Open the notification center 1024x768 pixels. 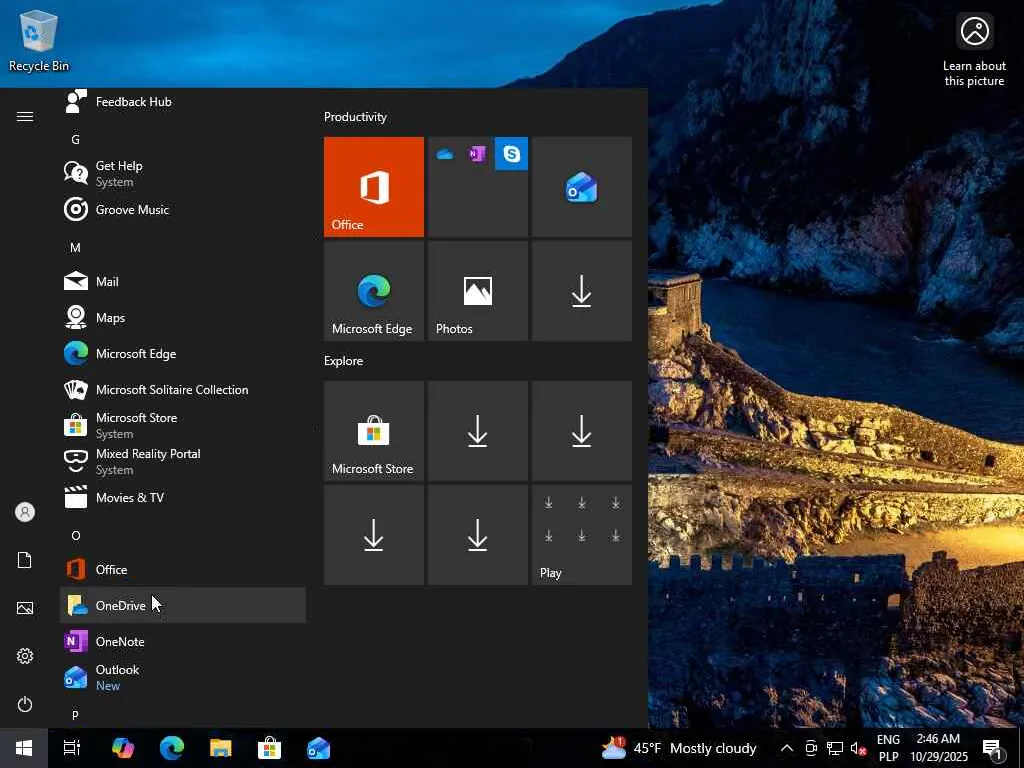click(x=991, y=748)
